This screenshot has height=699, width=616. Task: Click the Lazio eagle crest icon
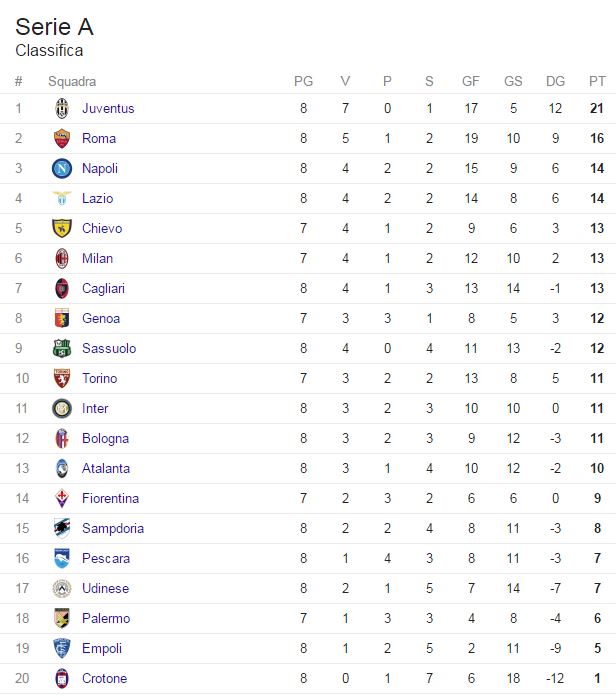pyautogui.click(x=62, y=198)
